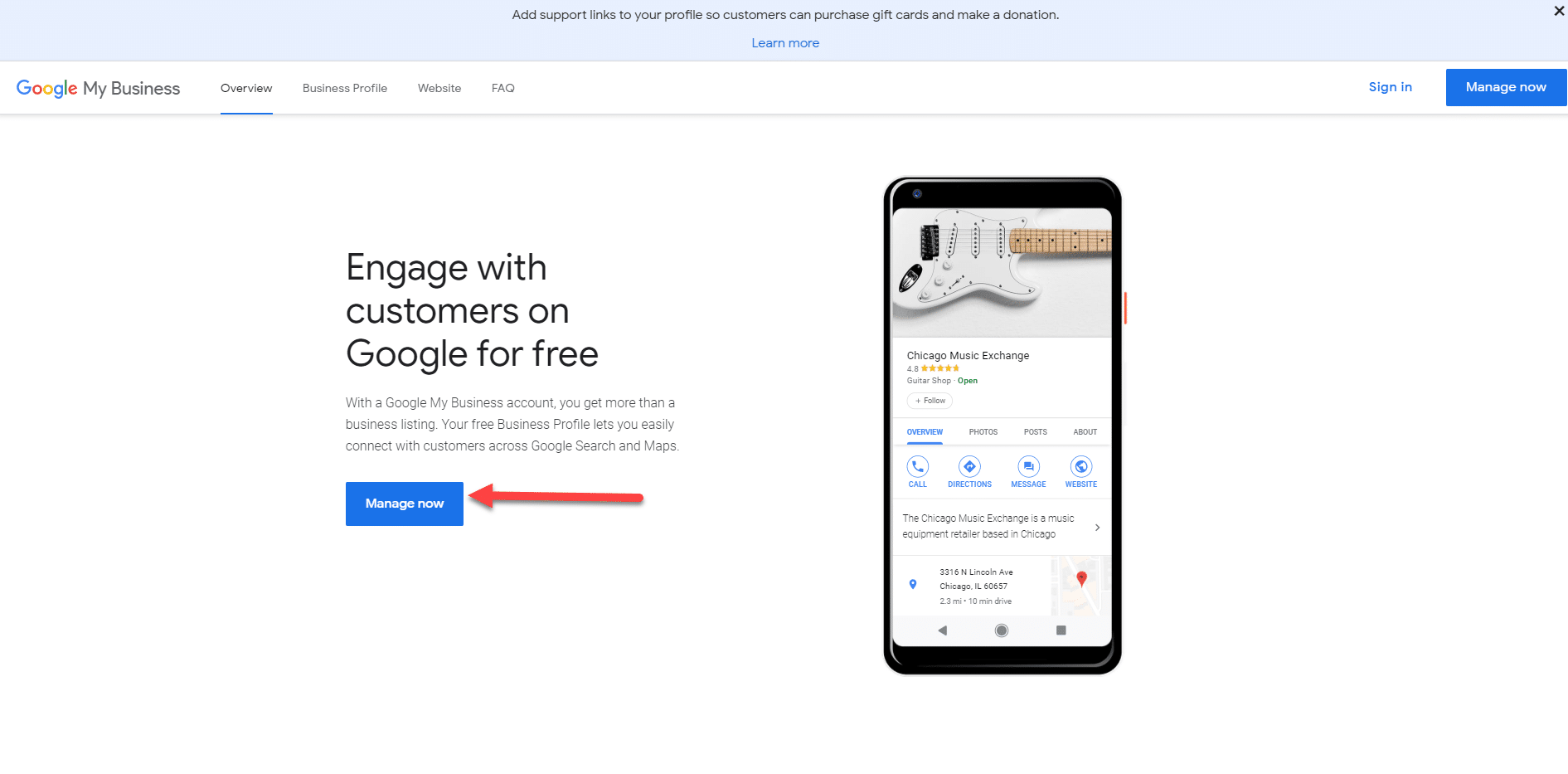Open the Website icon in the listing
This screenshot has width=1568, height=774.
click(x=1080, y=466)
